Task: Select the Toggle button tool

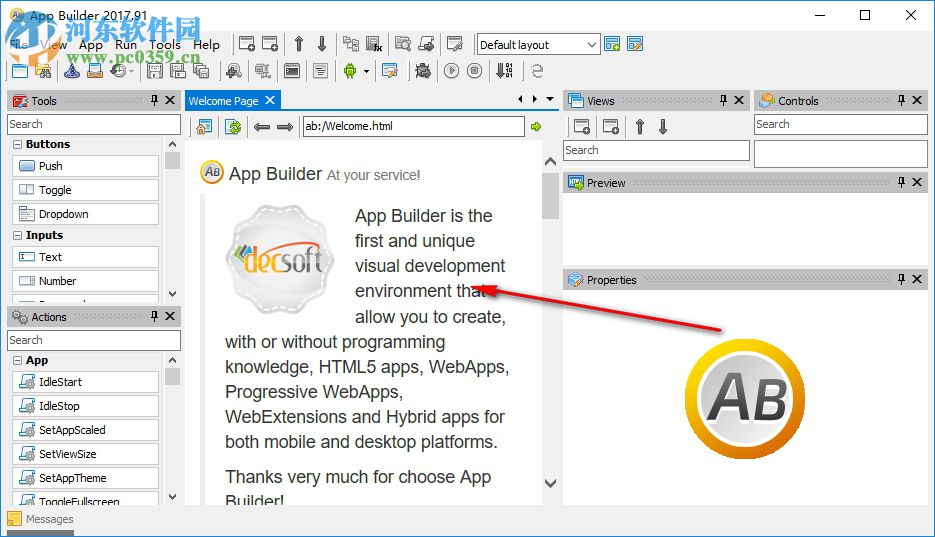Action: click(x=85, y=190)
